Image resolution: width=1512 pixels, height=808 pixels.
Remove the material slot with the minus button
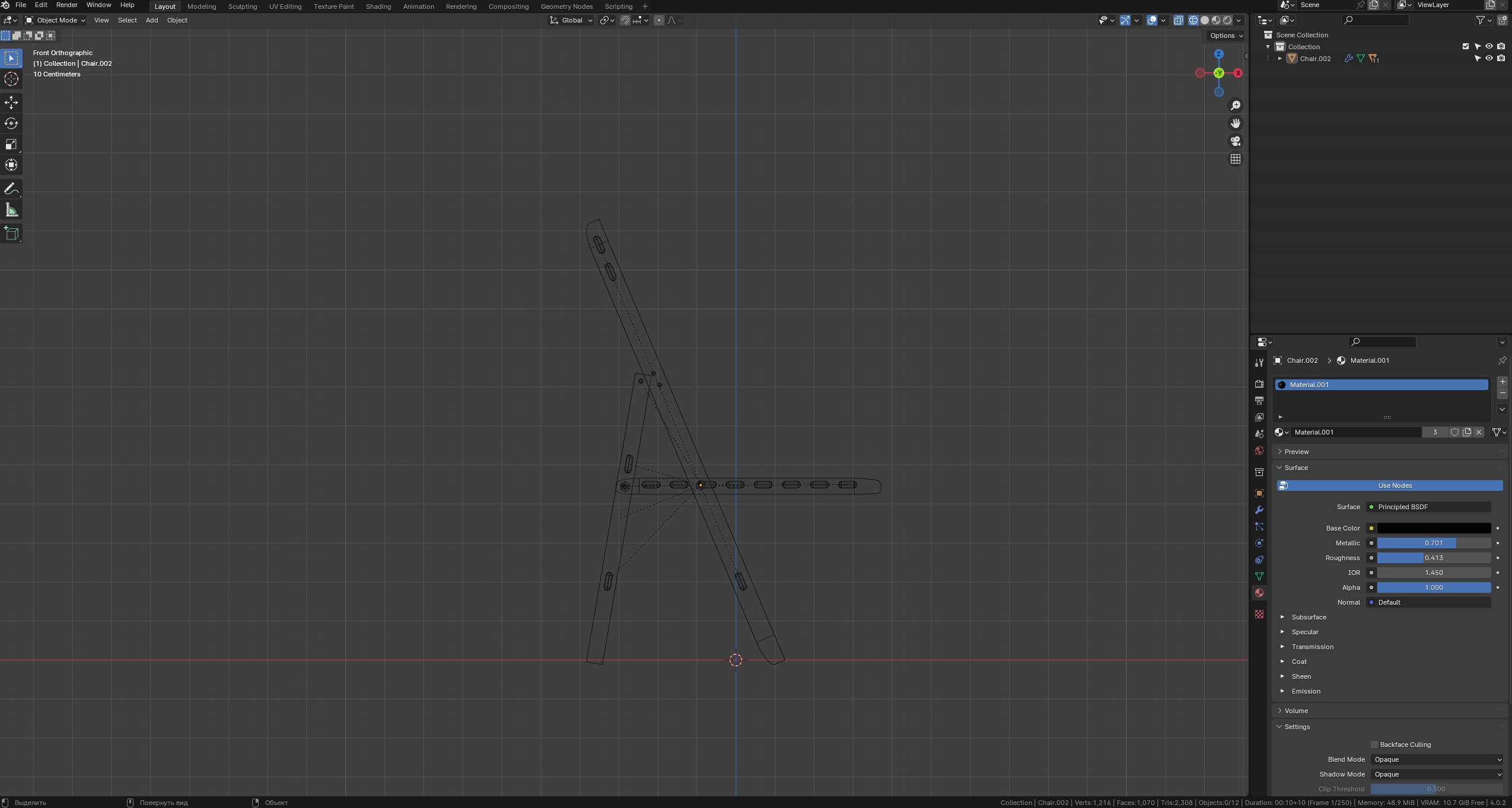pos(1503,394)
